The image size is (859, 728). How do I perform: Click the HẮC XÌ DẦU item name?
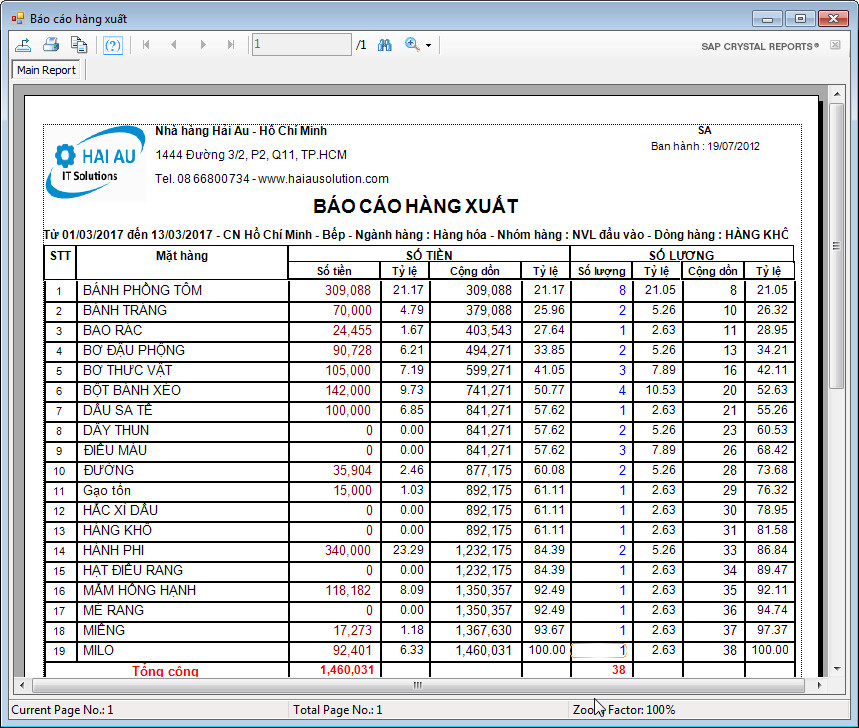(120, 511)
